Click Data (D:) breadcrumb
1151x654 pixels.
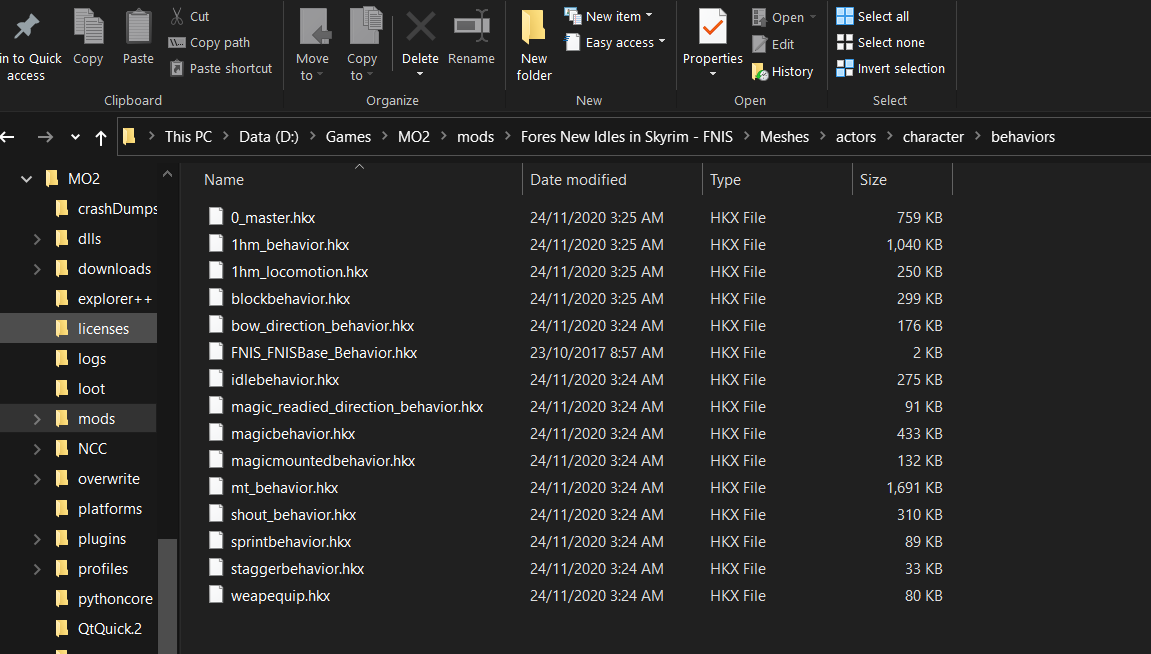269,137
